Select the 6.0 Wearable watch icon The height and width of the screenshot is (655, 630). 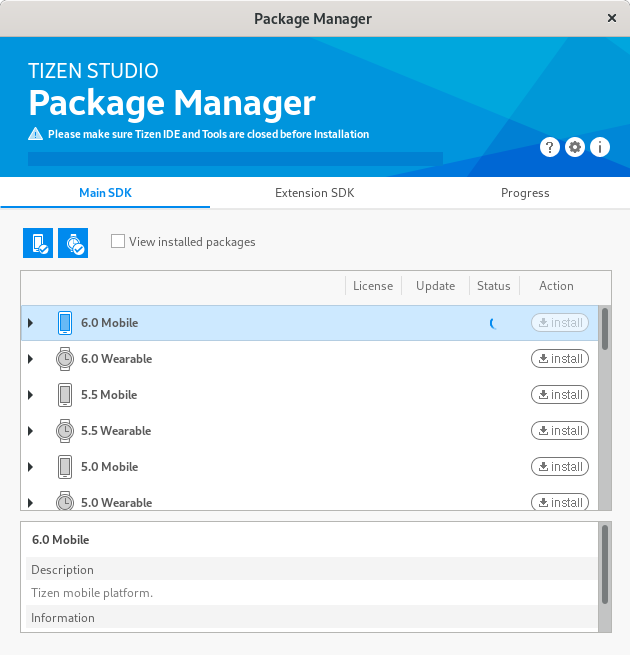tap(64, 359)
